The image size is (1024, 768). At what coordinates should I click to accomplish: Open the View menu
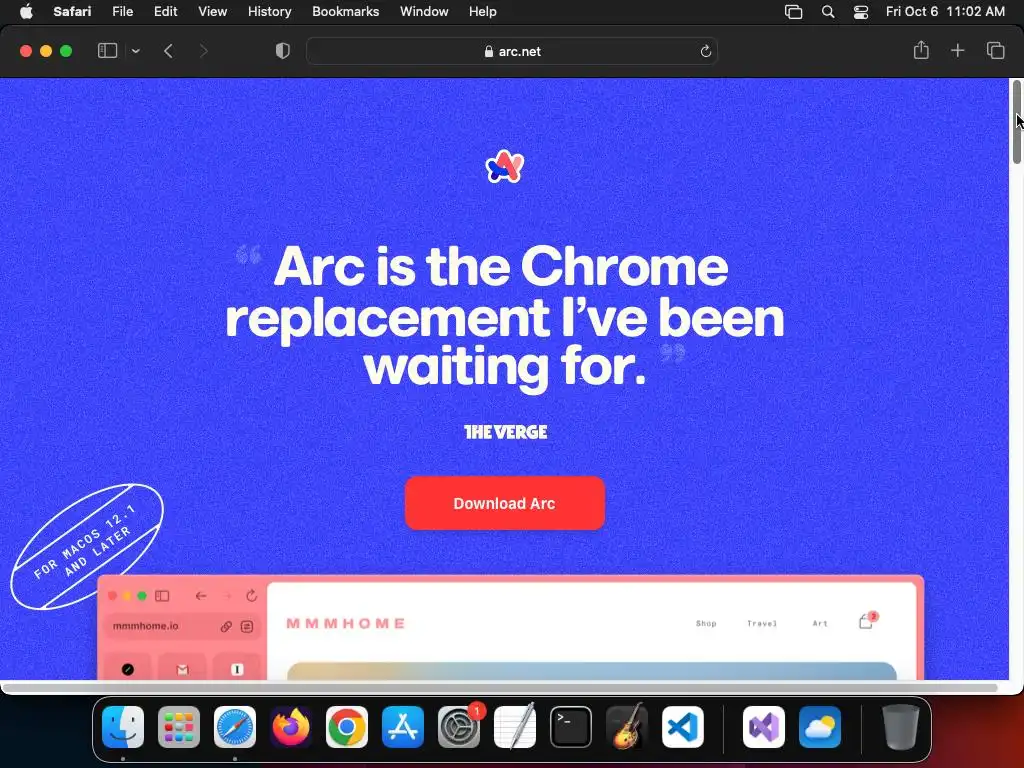212,12
